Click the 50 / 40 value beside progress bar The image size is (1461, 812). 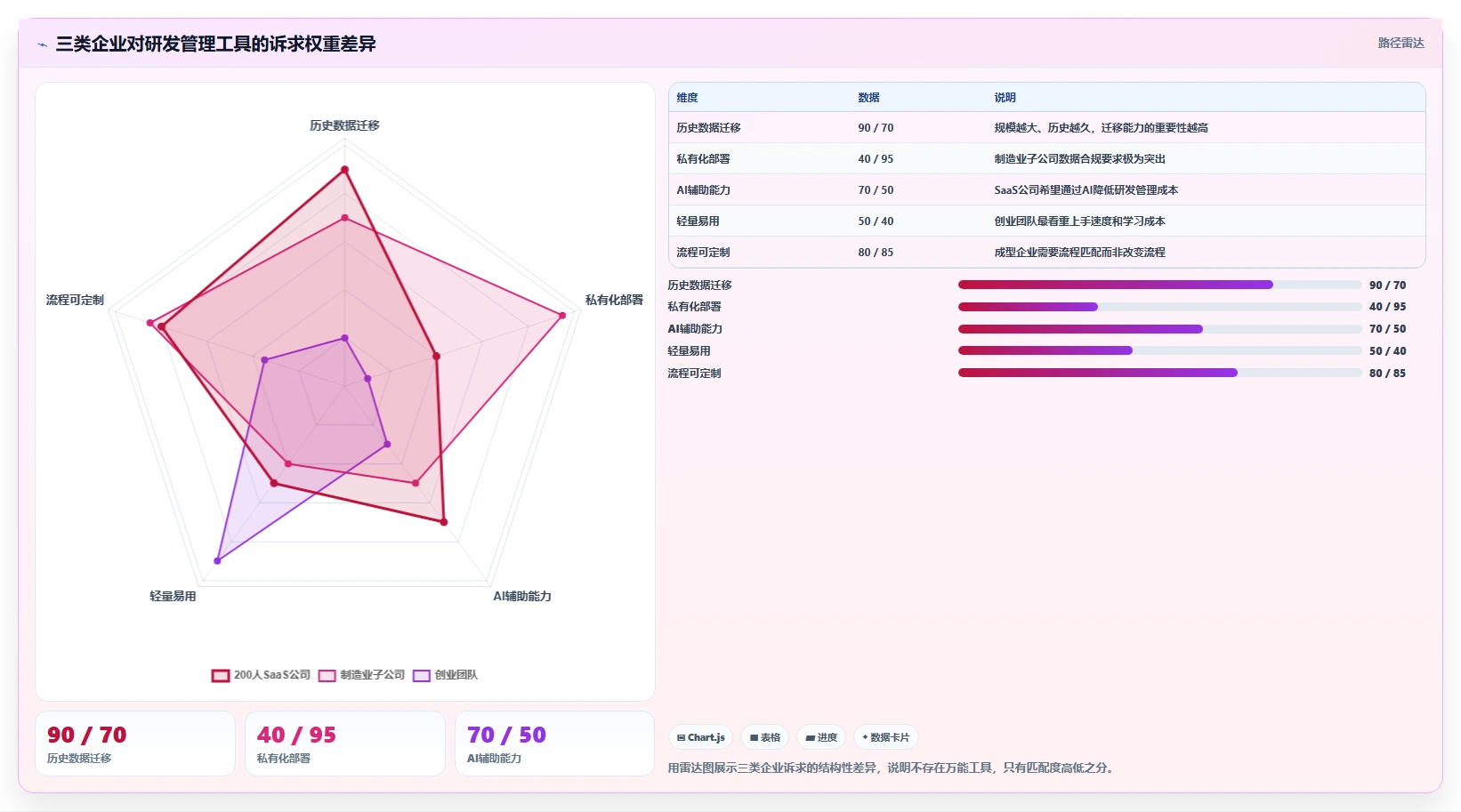click(x=1387, y=350)
